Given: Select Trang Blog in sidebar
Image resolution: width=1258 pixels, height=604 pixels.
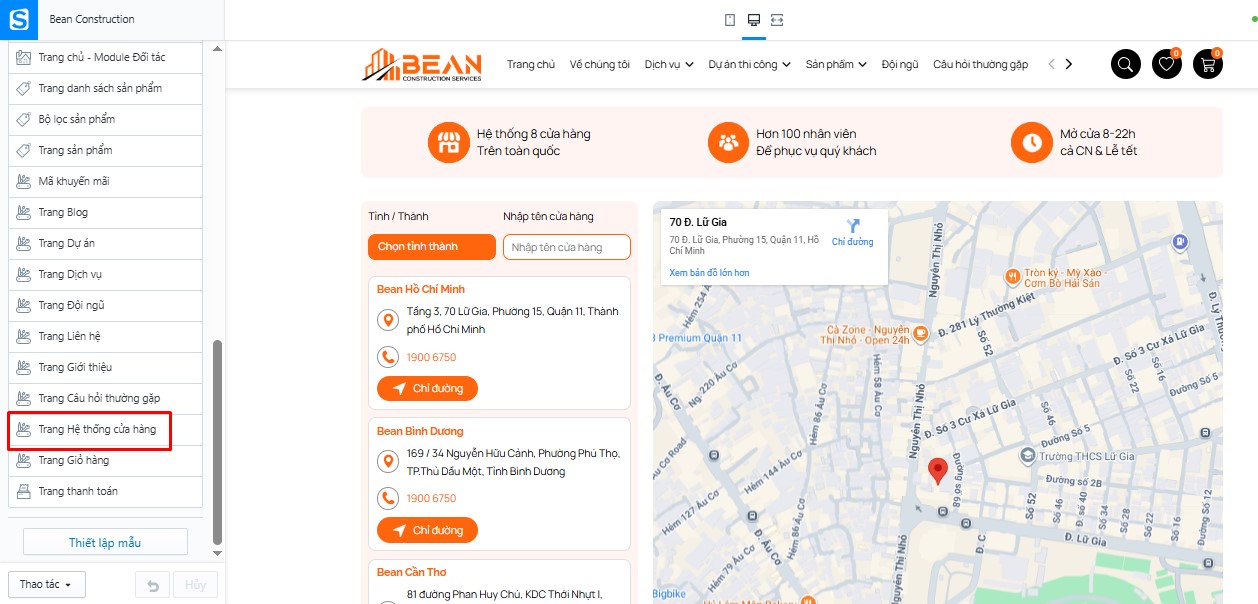Looking at the screenshot, I should 105,212.
